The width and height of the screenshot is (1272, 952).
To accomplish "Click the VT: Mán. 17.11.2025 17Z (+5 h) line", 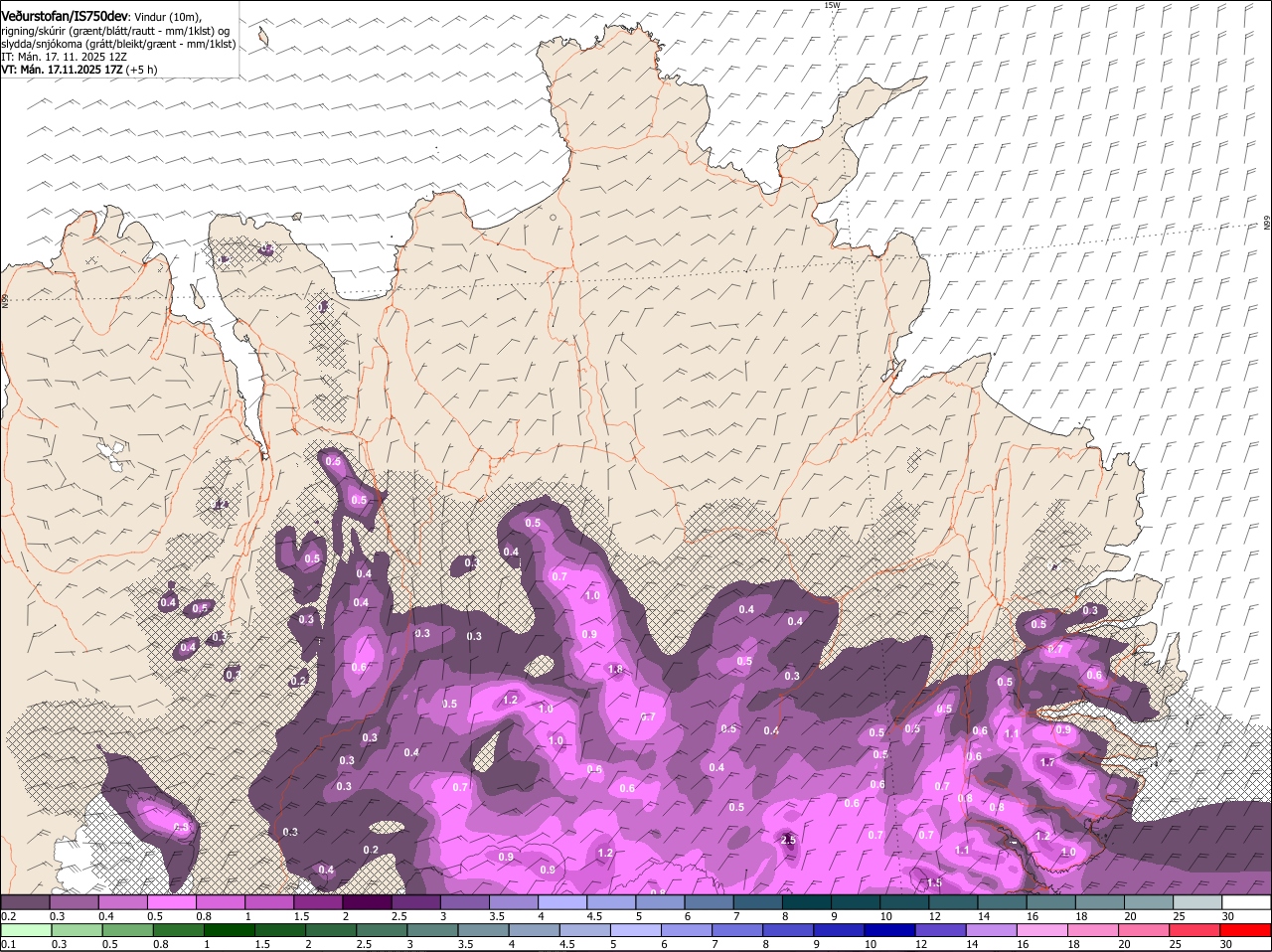I will click(79, 70).
